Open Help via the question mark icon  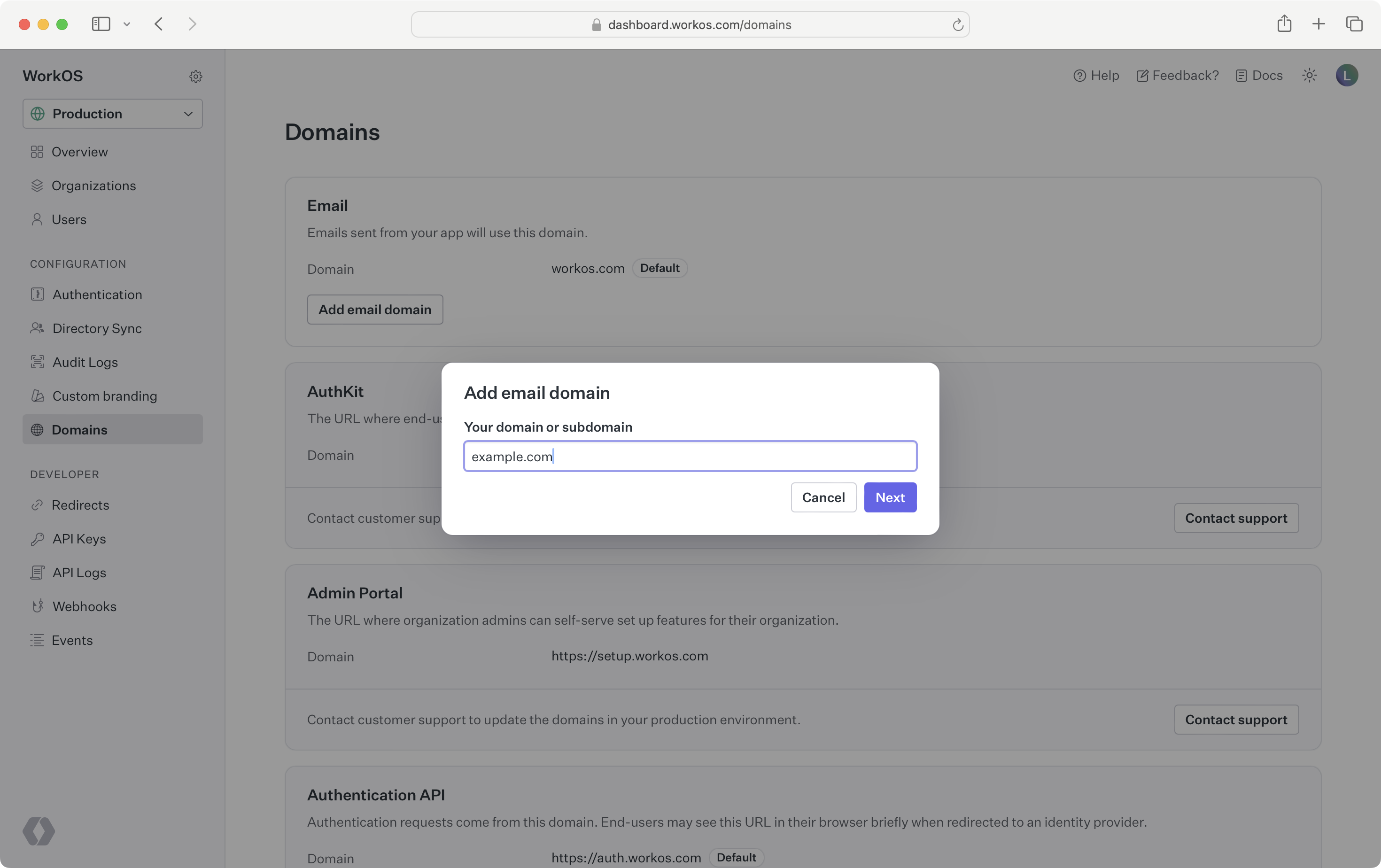click(x=1096, y=75)
